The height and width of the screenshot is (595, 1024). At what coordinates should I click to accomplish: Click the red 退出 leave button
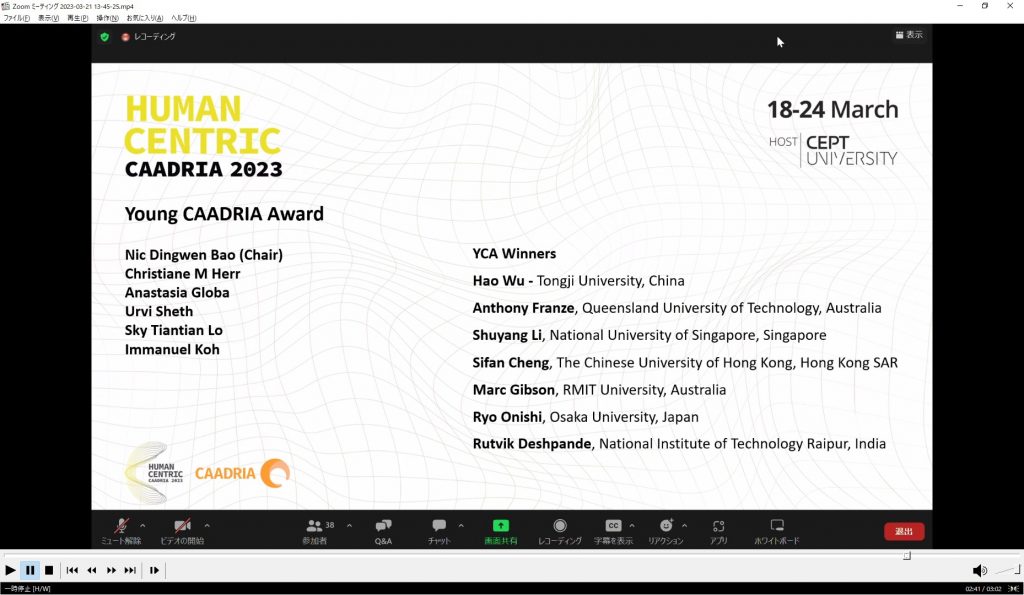point(904,532)
